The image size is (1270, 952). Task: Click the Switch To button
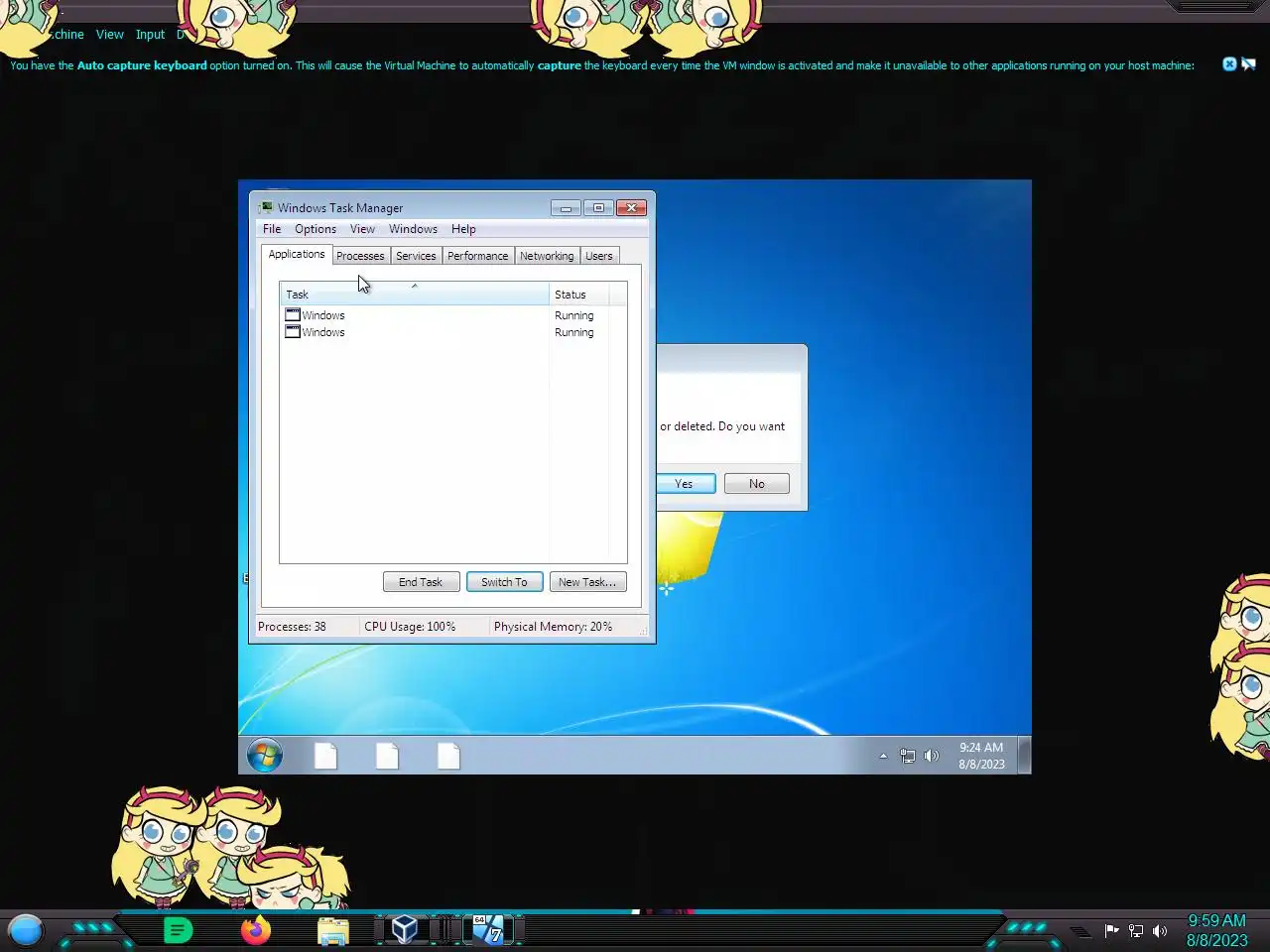(504, 582)
